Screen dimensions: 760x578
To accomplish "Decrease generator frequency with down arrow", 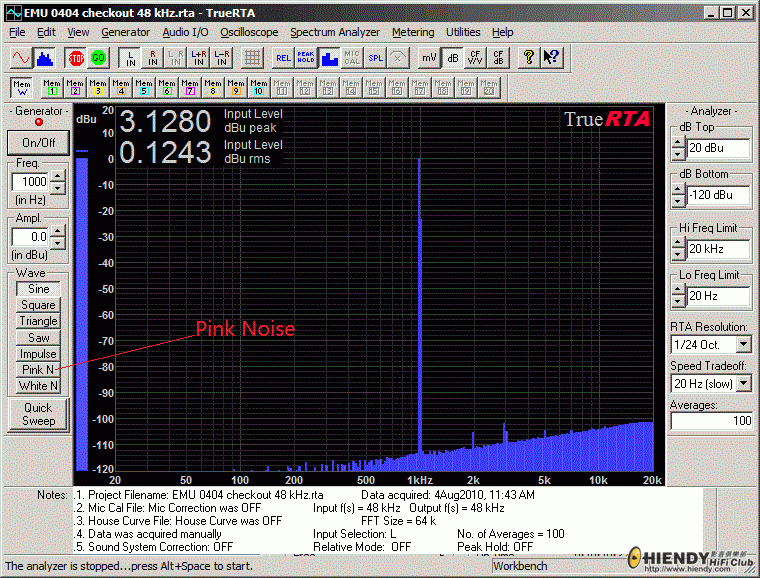I will tap(58, 188).
